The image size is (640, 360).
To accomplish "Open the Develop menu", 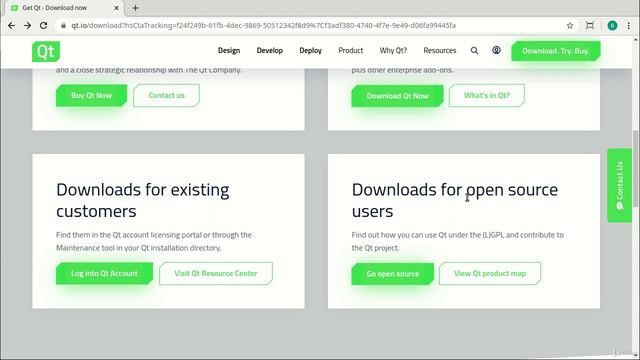I will coord(270,51).
